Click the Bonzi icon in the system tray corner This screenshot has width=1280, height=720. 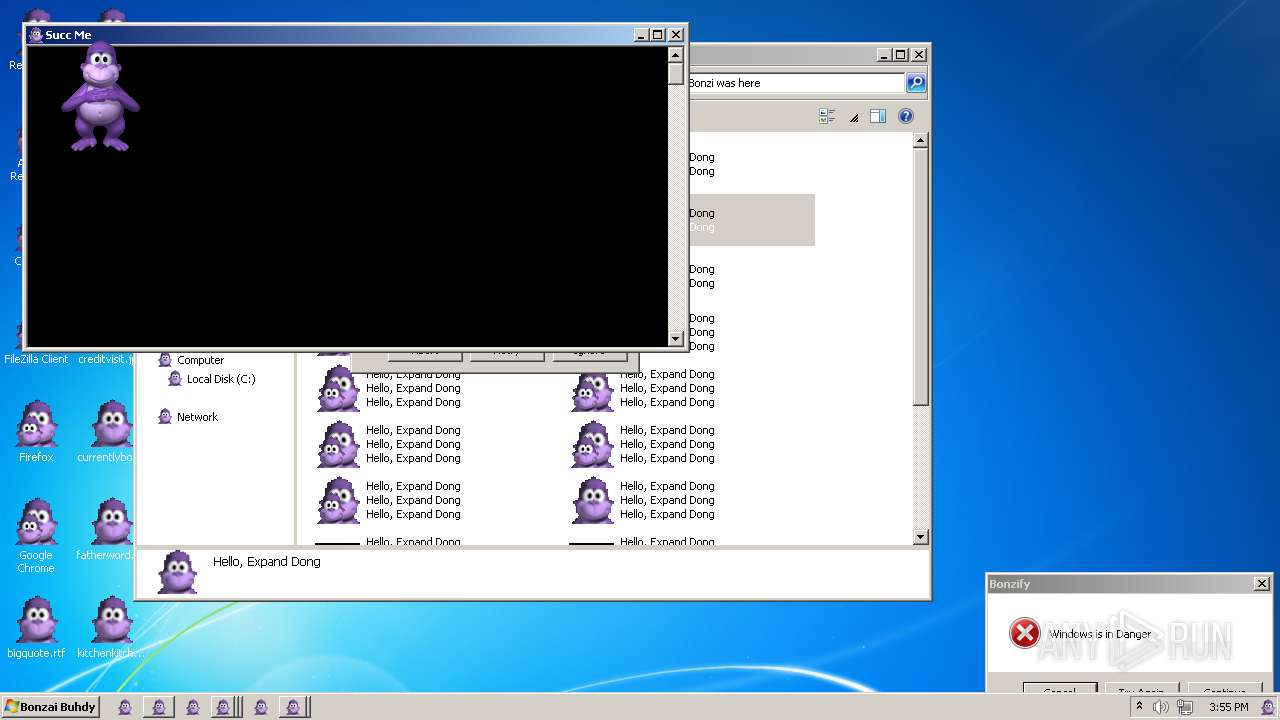point(1268,707)
